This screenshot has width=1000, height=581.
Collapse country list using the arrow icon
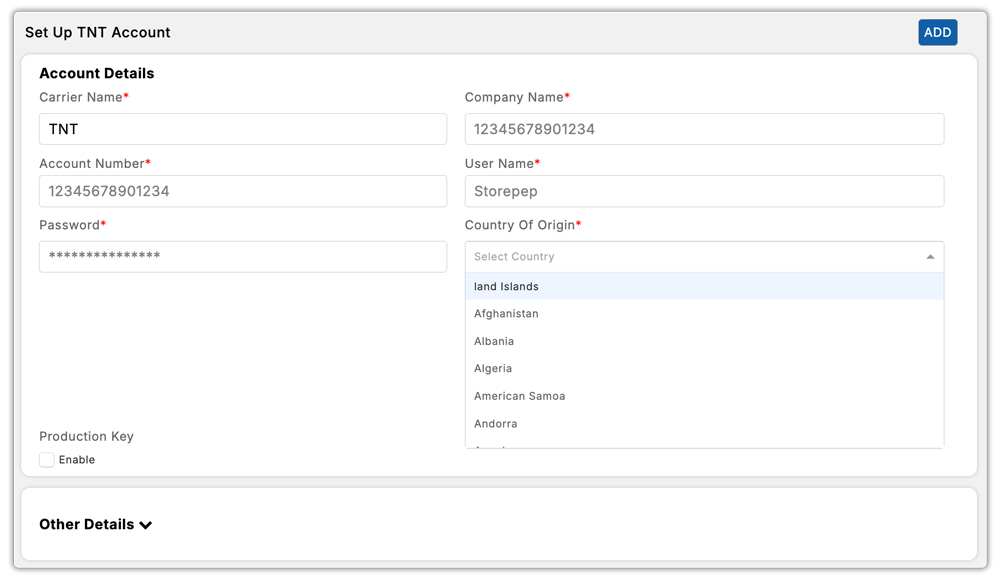(930, 256)
